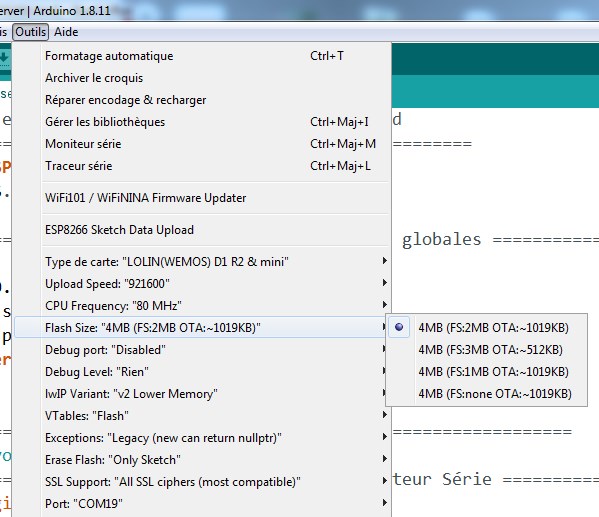Click Formatage automatique

(201, 56)
